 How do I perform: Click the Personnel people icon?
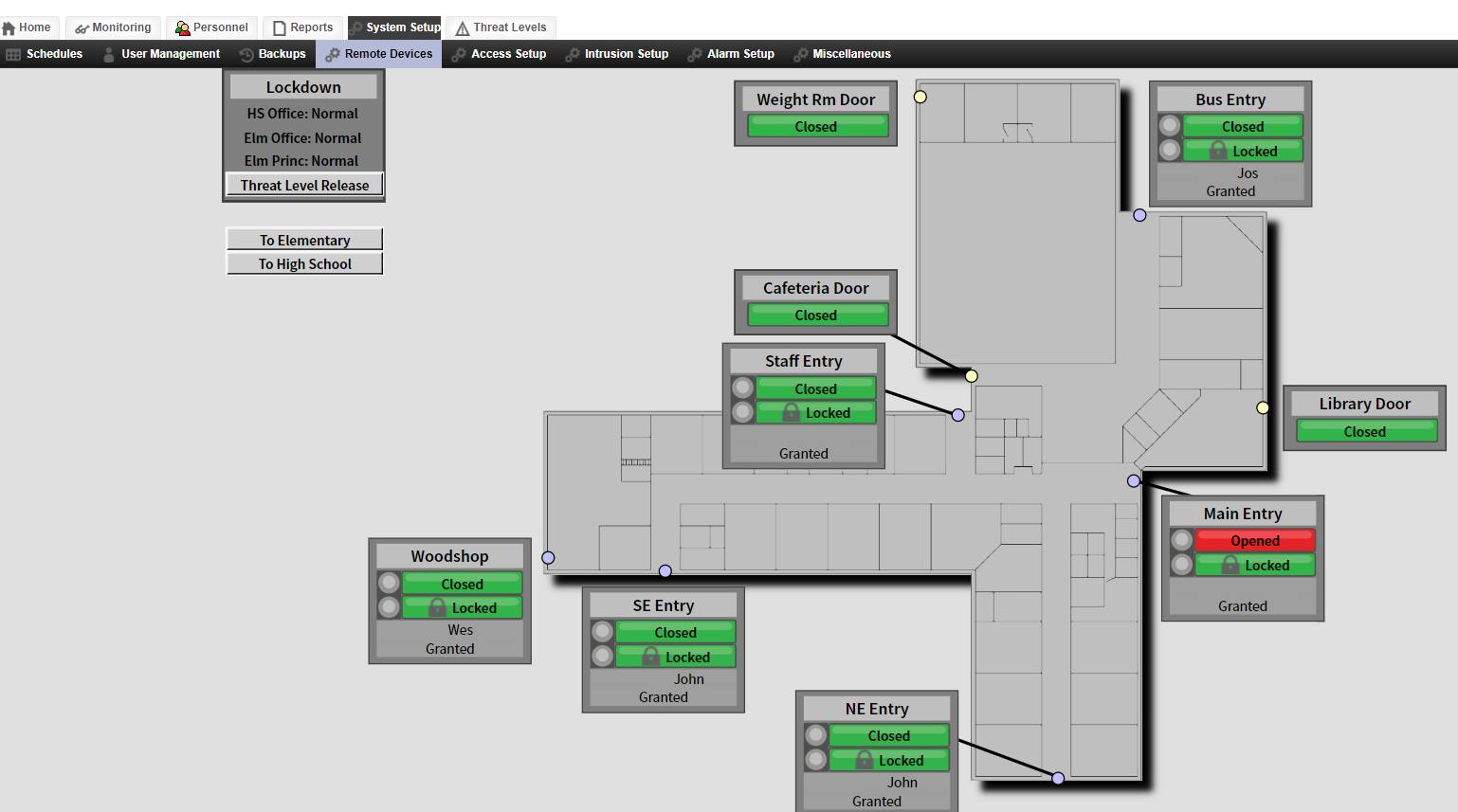(182, 28)
